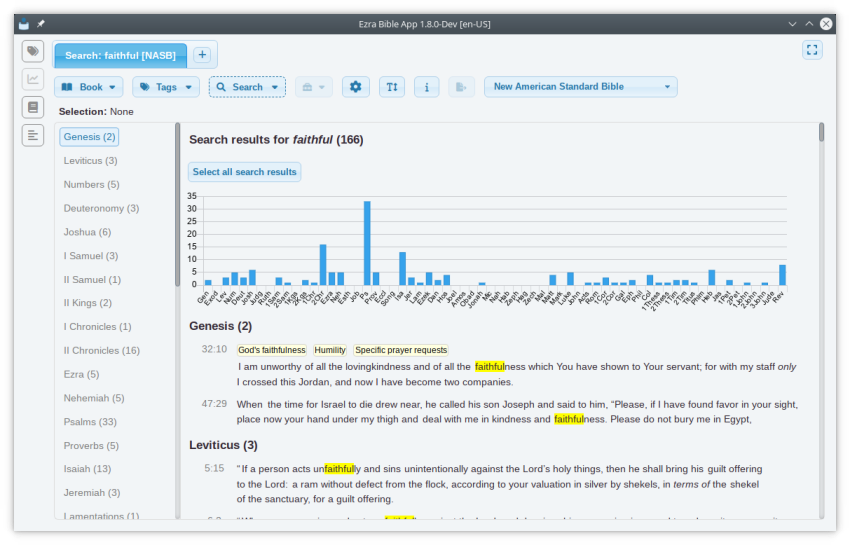850x545 pixels.
Task: Select verse reference 5:15
Action: click(x=214, y=468)
